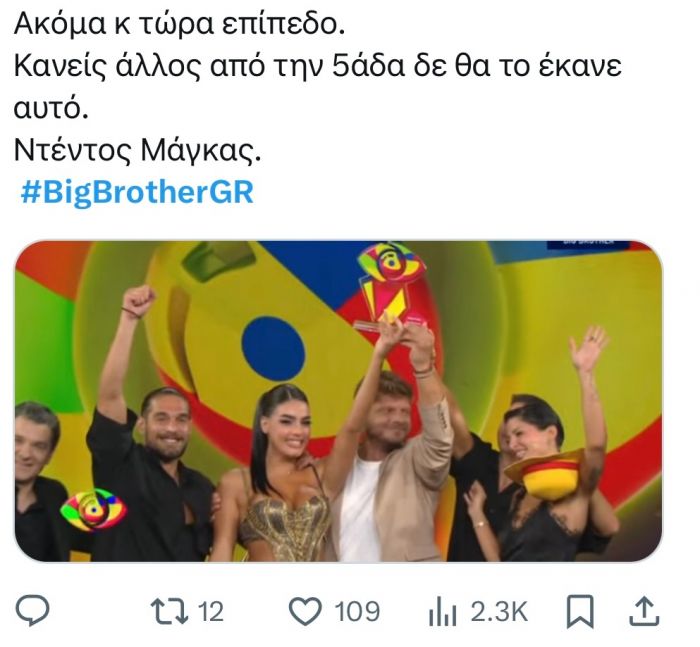Open the share upload icon
The width and height of the screenshot is (700, 647).
[644, 611]
